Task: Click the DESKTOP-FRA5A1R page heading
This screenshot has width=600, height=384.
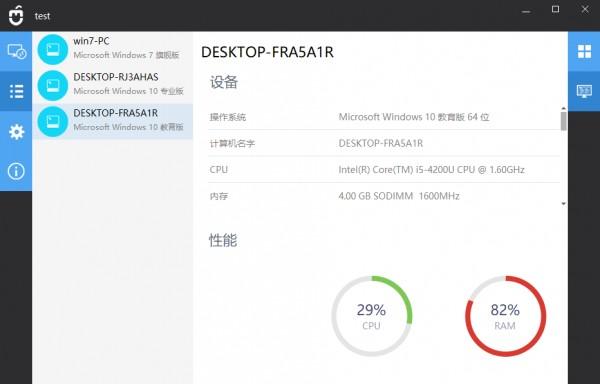Action: [267, 52]
